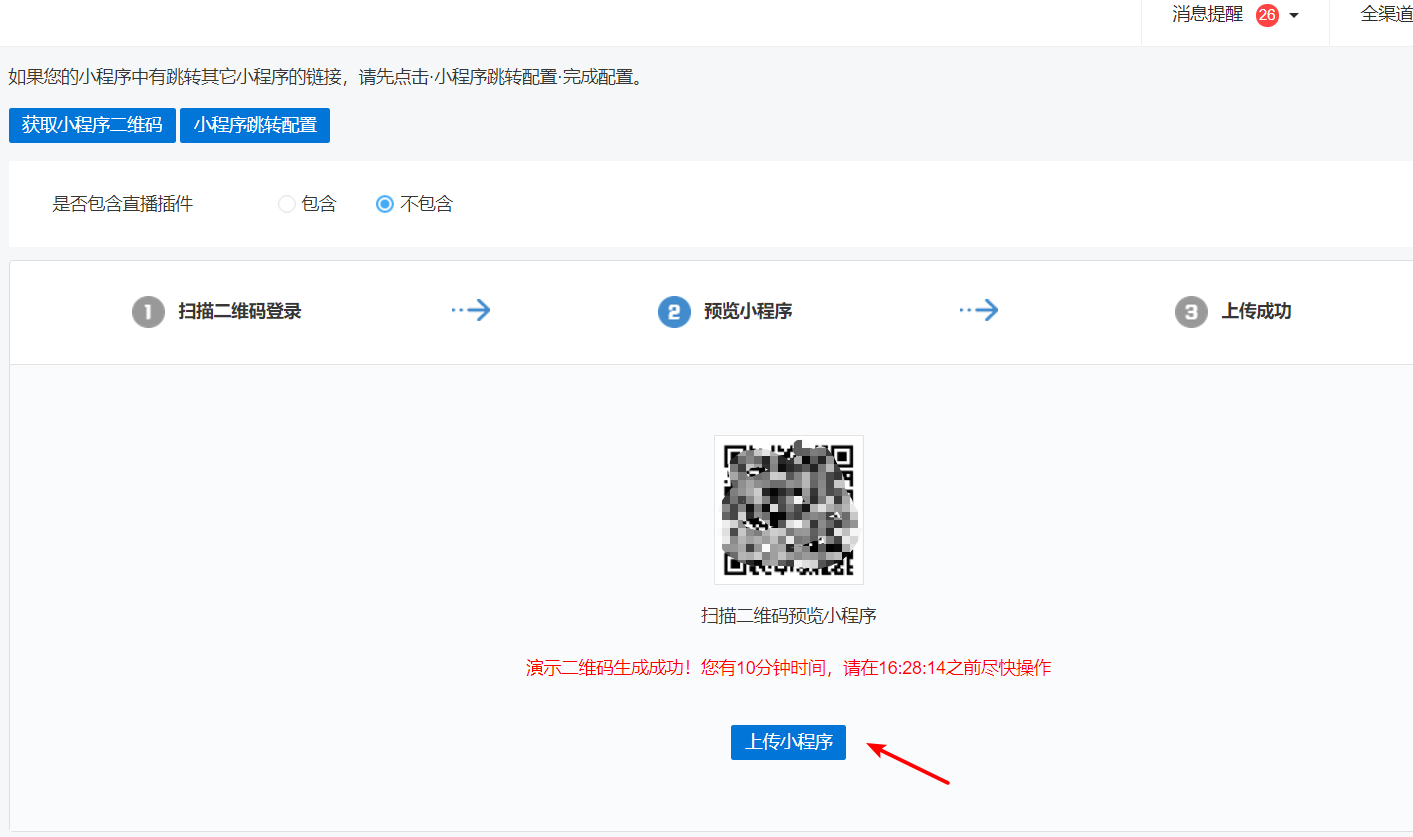This screenshot has height=837, width=1413.
Task: Select the 上传成功 step label
Action: (x=1256, y=311)
